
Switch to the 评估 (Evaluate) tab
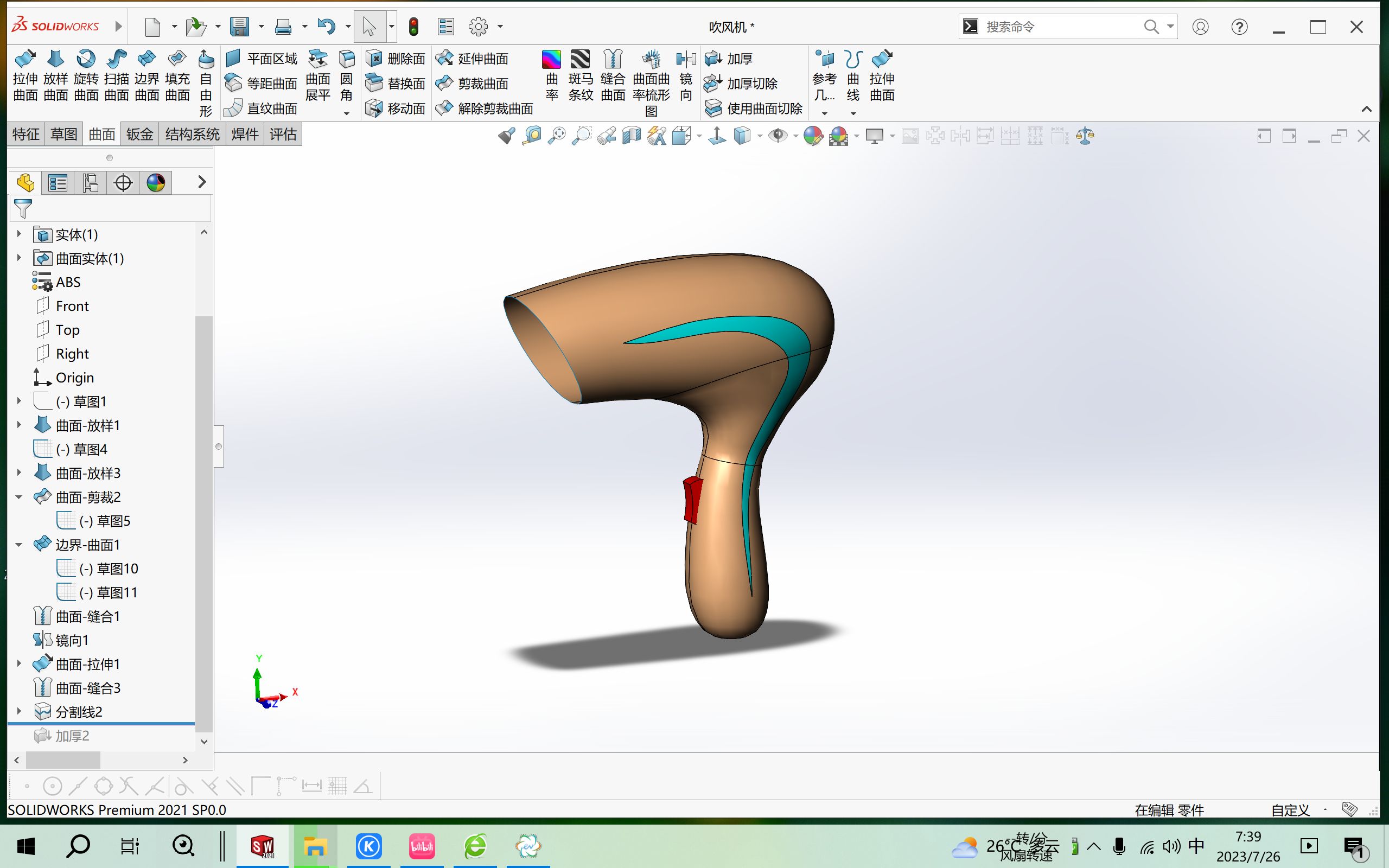pyautogui.click(x=283, y=135)
